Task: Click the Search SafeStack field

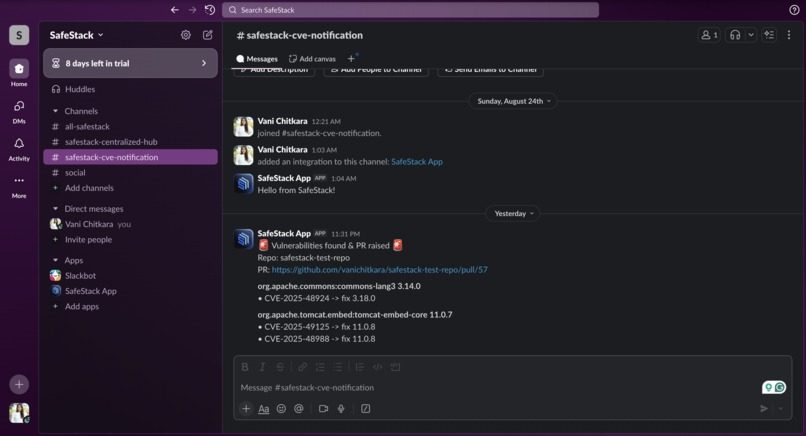Action: [410, 10]
